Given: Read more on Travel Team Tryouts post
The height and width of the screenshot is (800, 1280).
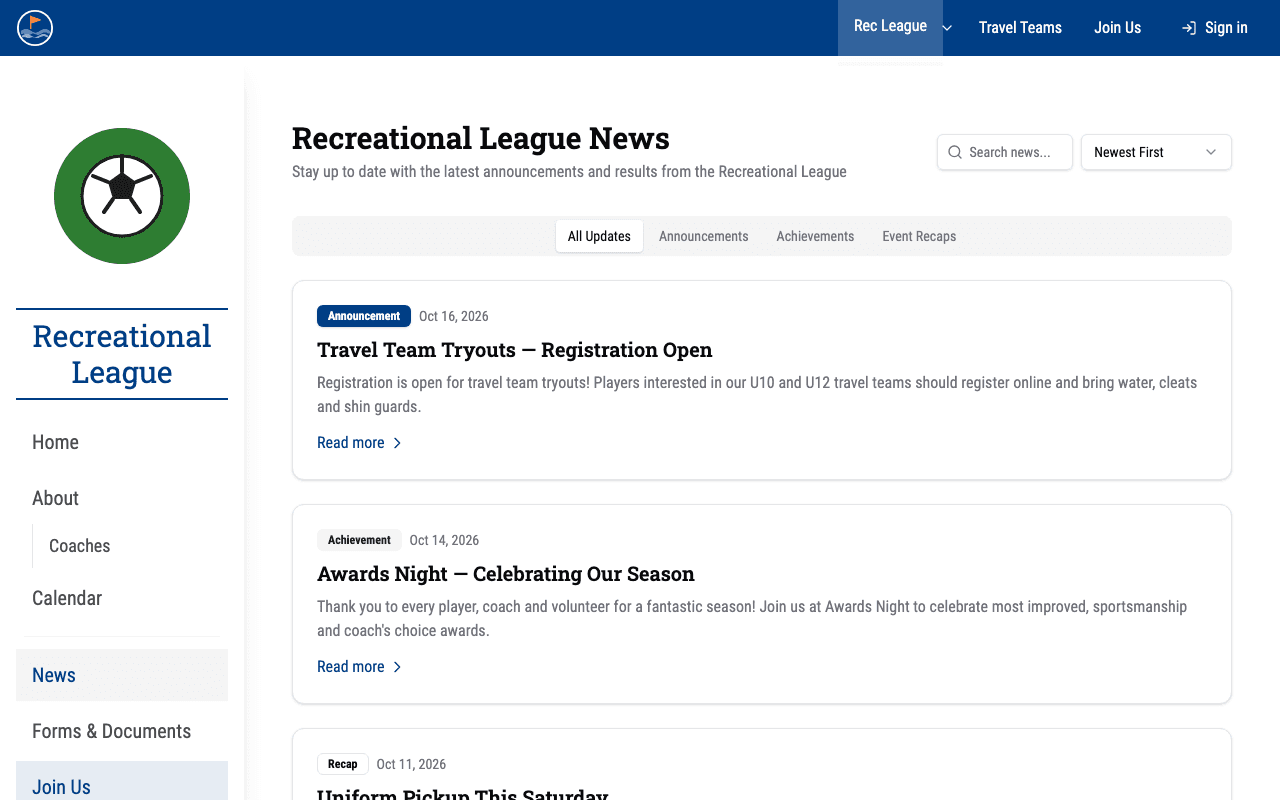Looking at the screenshot, I should coord(359,442).
